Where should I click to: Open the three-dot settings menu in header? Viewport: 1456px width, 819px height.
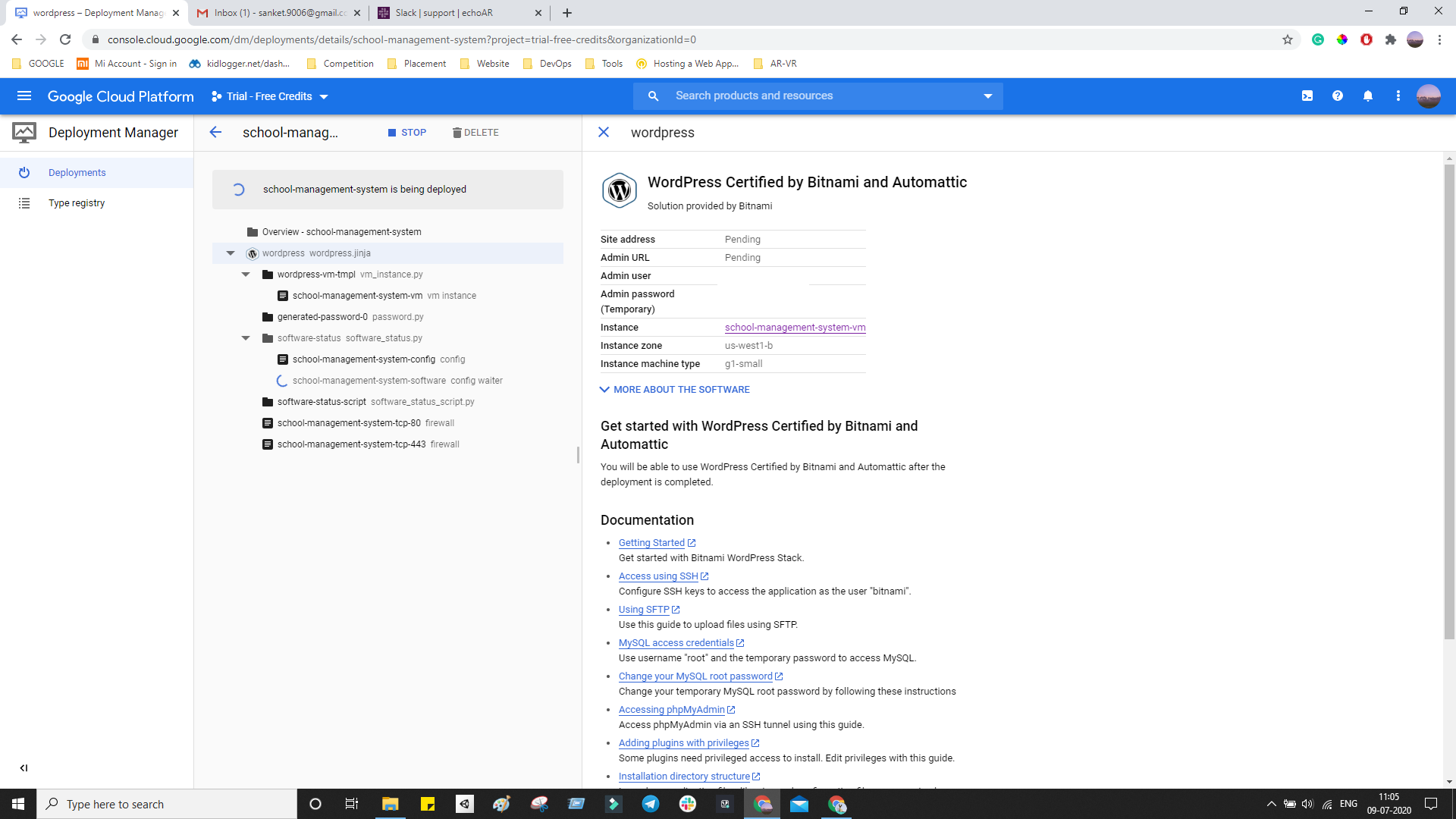pos(1398,96)
